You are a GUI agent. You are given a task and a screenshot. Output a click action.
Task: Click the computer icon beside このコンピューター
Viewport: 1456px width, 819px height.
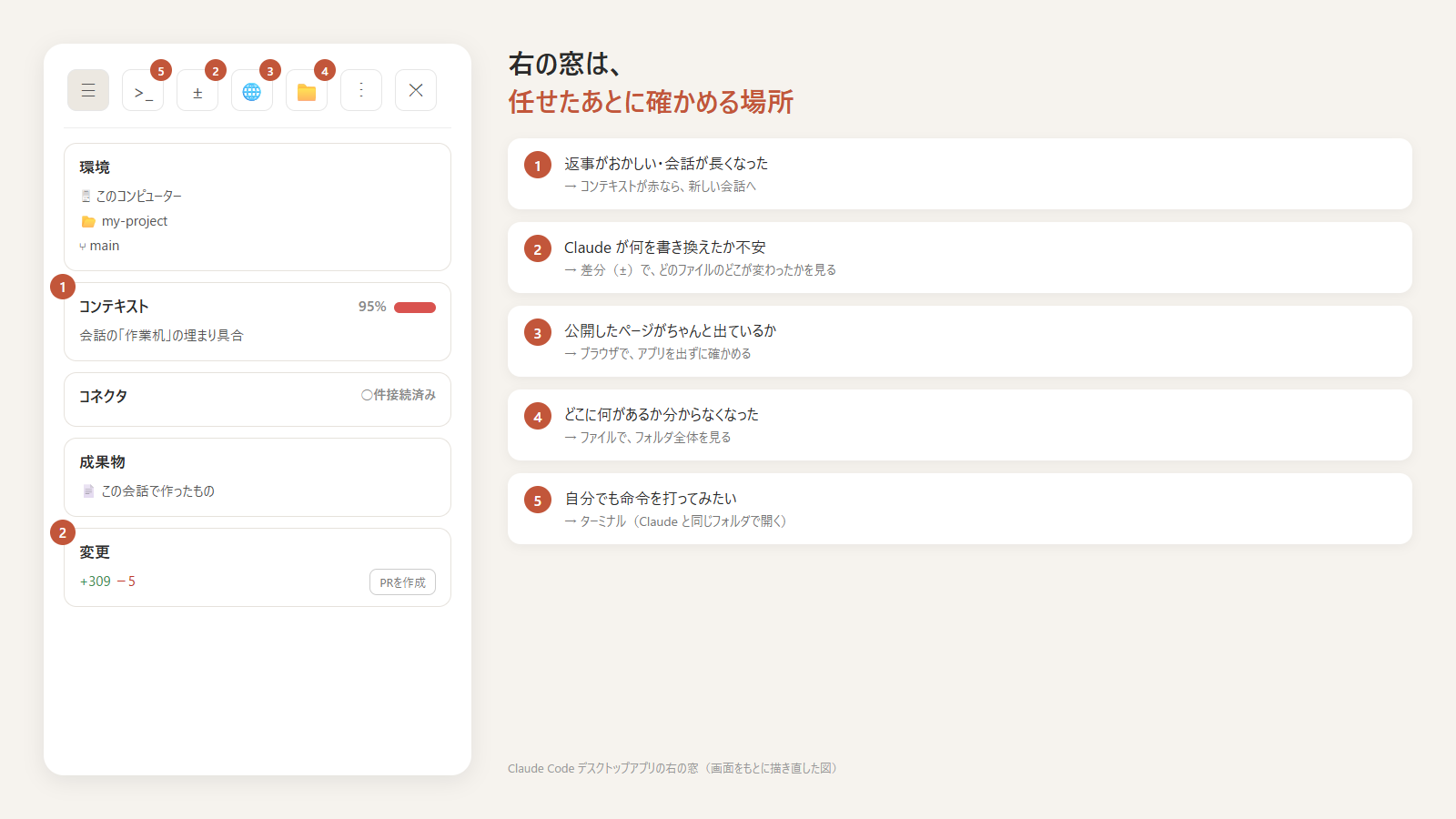coord(86,196)
